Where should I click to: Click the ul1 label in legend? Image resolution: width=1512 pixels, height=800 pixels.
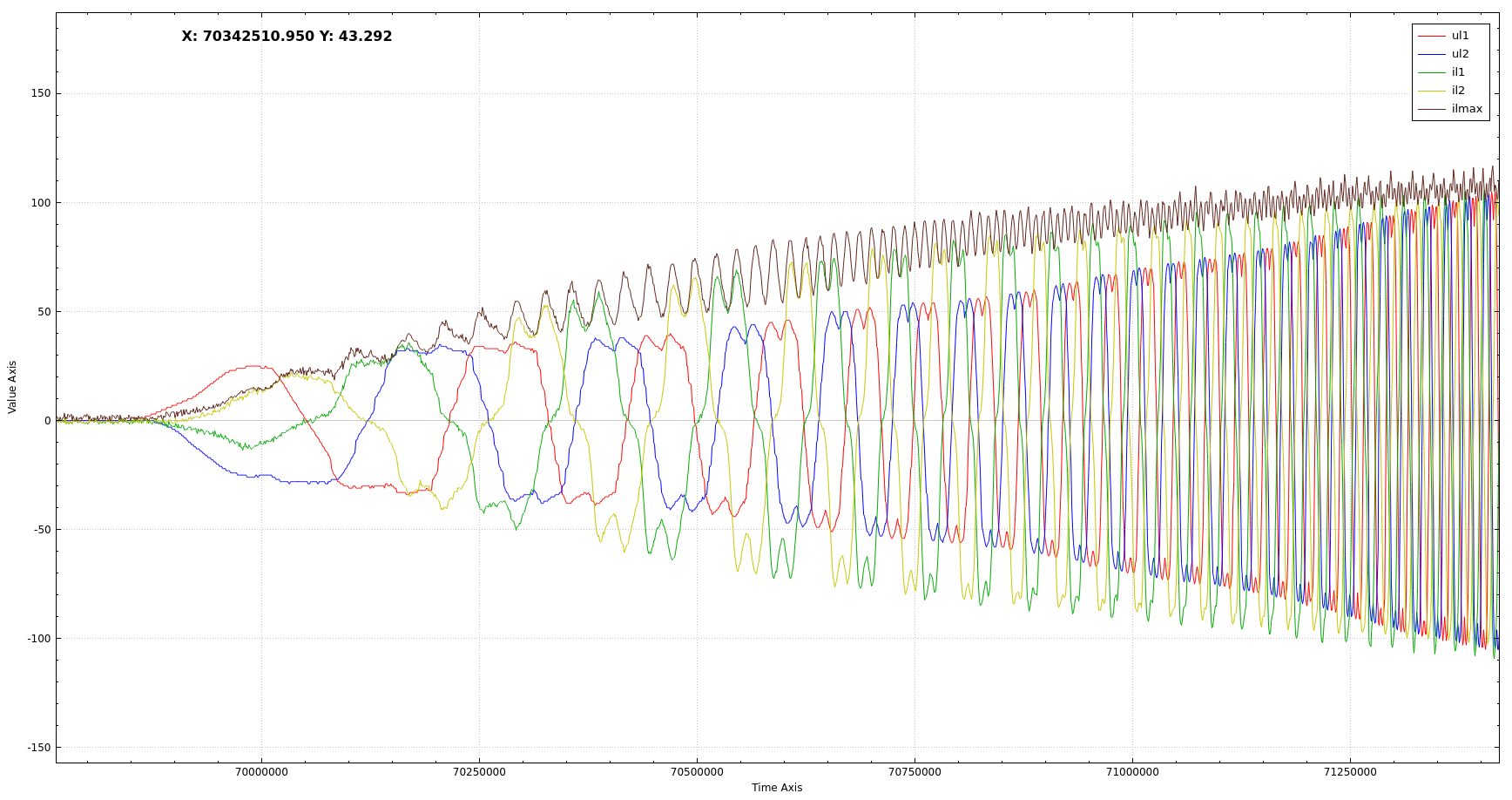[1460, 36]
